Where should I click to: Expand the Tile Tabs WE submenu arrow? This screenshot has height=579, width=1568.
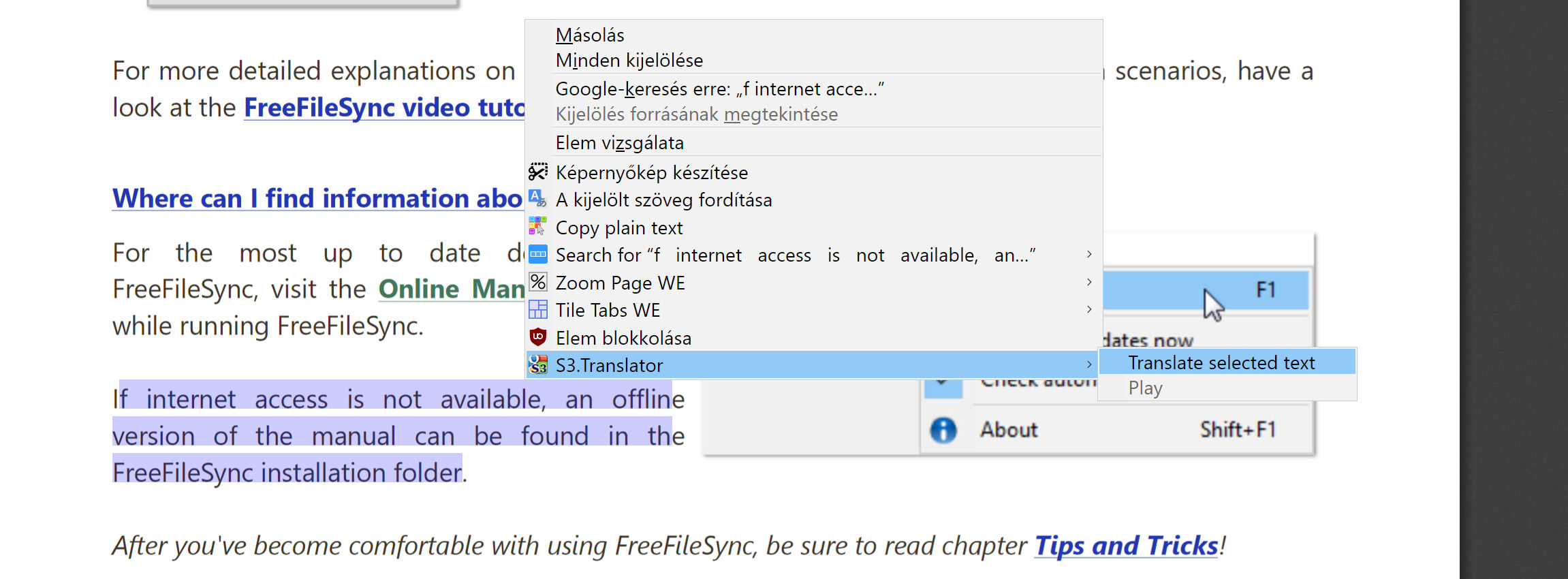1089,309
